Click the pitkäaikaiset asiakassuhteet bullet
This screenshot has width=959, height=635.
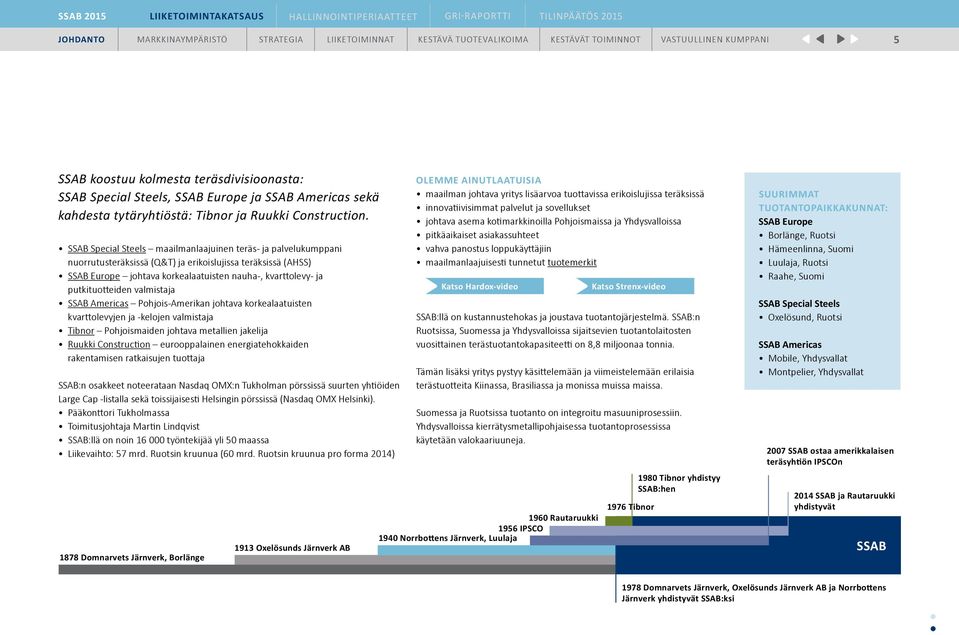pos(482,235)
